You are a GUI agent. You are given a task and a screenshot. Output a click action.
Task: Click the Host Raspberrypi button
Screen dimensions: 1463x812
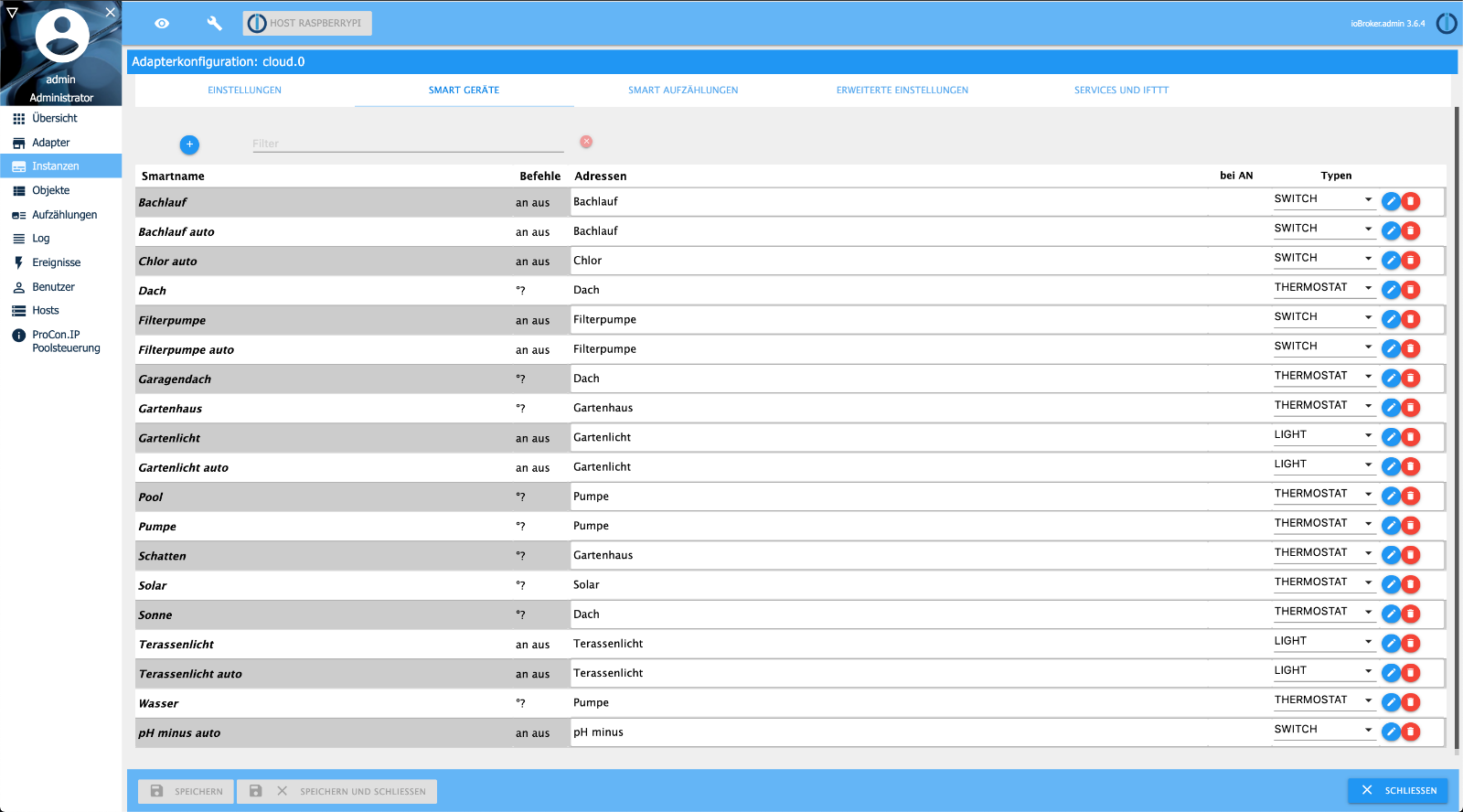click(307, 24)
